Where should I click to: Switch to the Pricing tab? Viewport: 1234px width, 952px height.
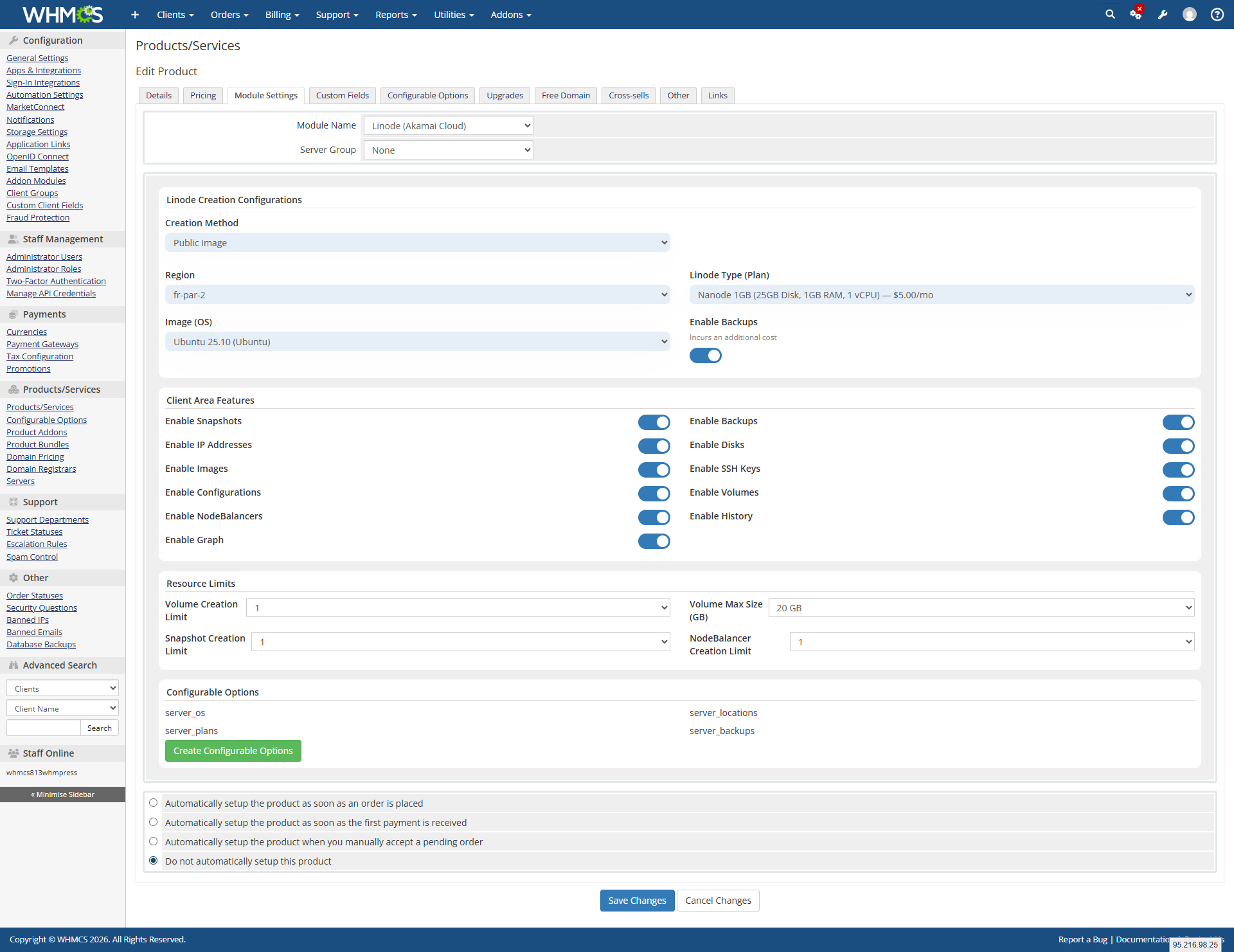(203, 95)
